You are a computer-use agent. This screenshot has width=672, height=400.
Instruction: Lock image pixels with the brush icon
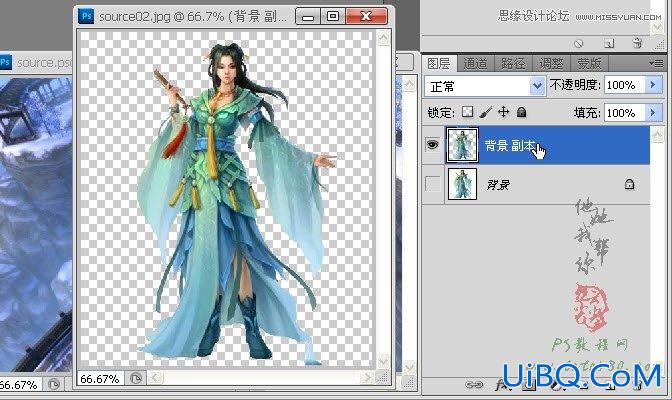pyautogui.click(x=485, y=112)
